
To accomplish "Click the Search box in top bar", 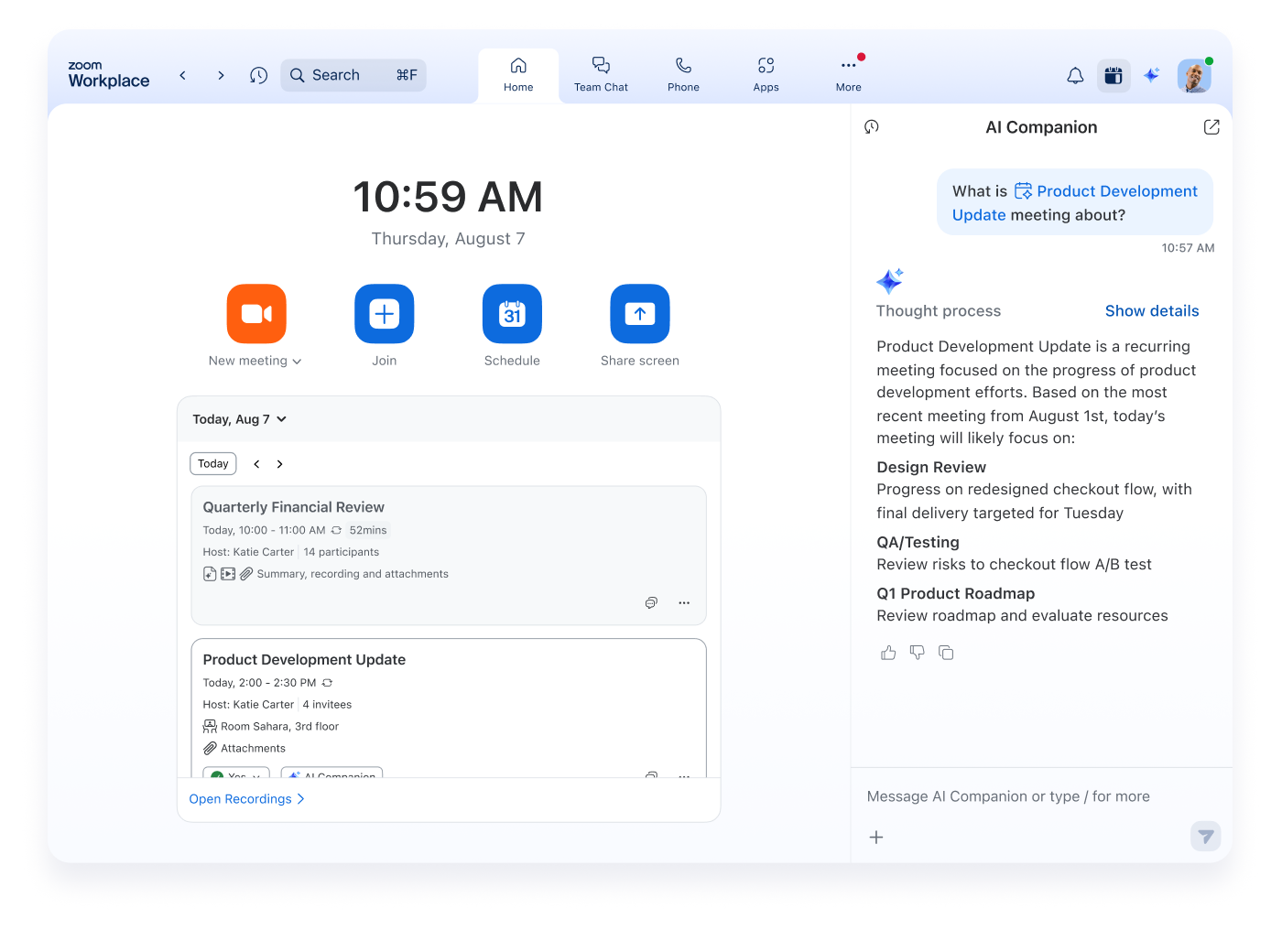I will (x=353, y=75).
